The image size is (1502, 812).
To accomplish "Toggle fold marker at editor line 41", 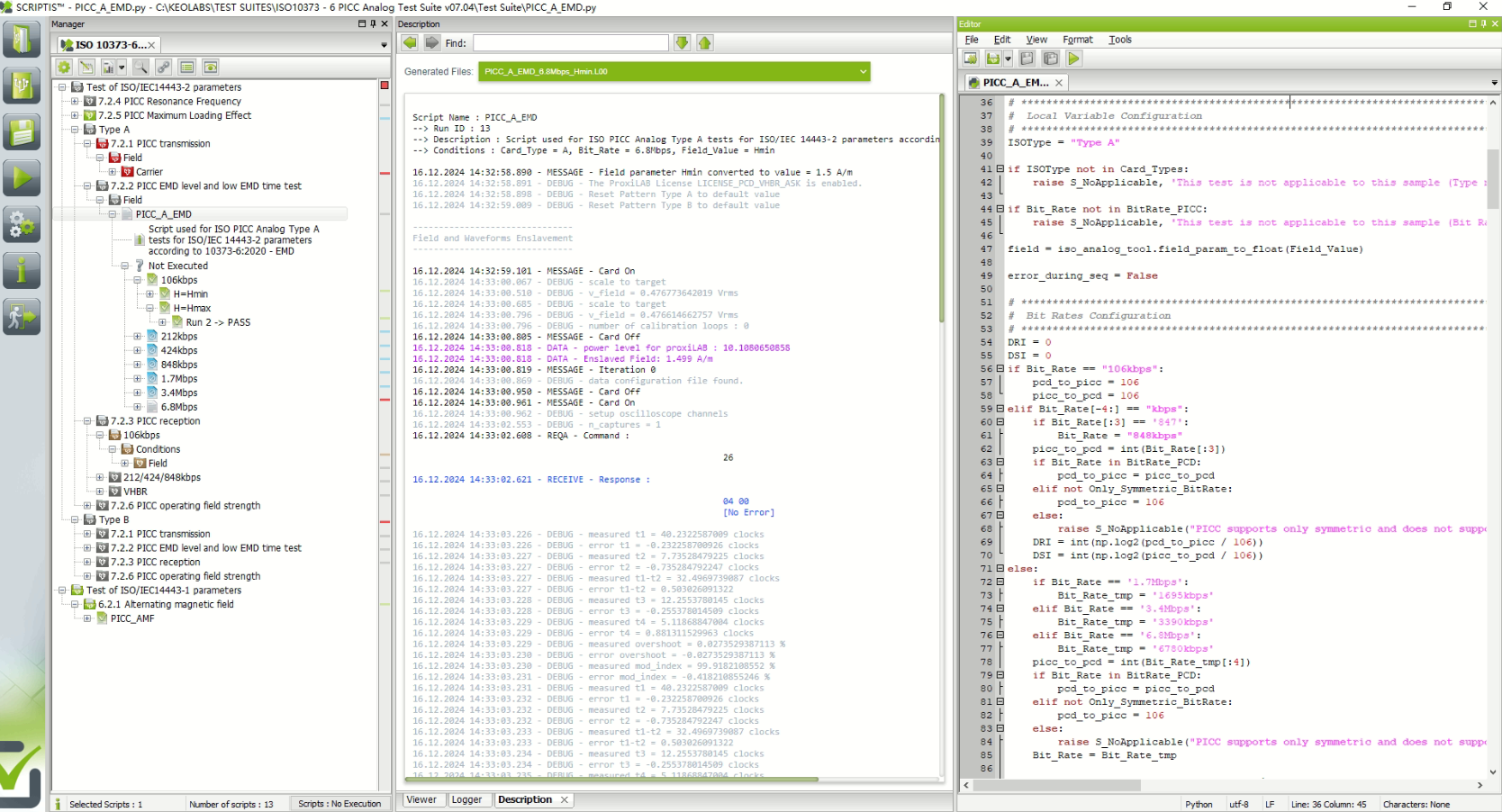I will point(1000,169).
